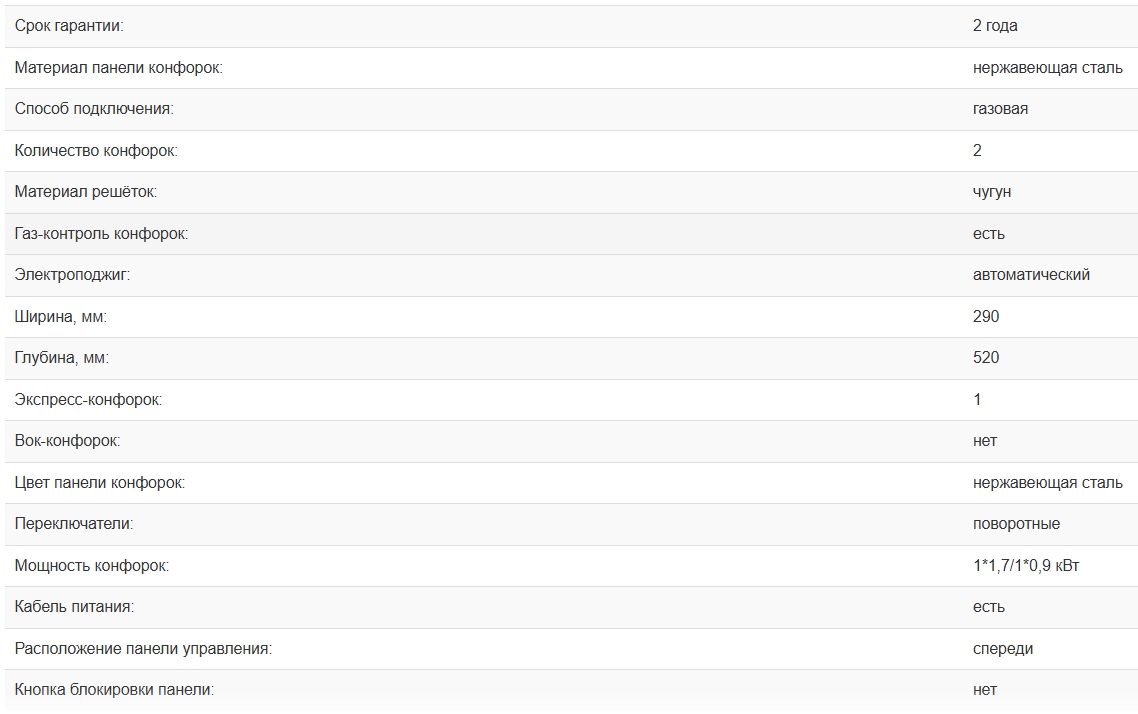
Task: Click 'Газ-контроль конфорок' label
Action: click(x=101, y=234)
